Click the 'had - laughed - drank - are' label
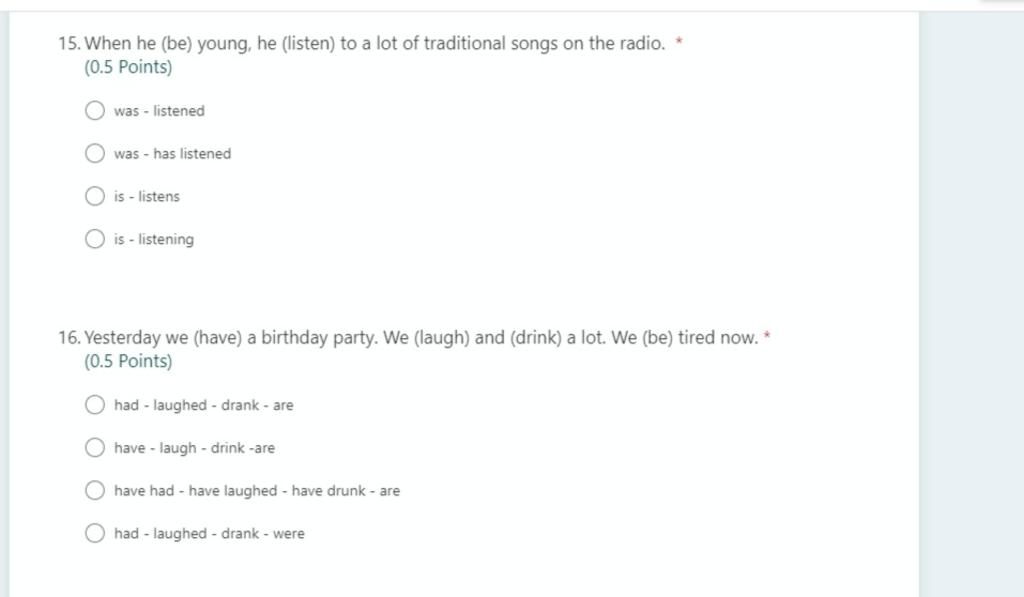Image resolution: width=1024 pixels, height=597 pixels. (204, 406)
